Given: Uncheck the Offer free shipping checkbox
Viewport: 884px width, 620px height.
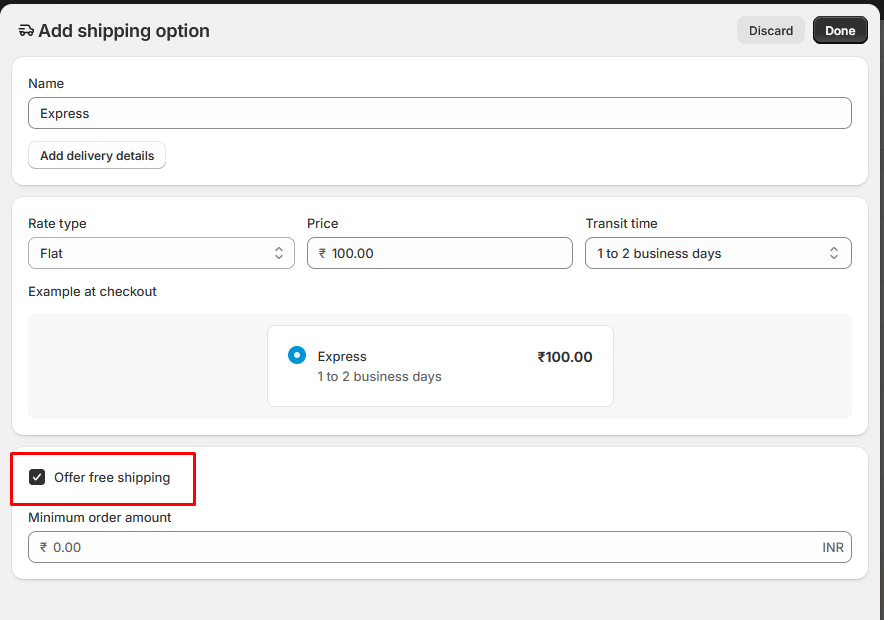Looking at the screenshot, I should pyautogui.click(x=37, y=477).
